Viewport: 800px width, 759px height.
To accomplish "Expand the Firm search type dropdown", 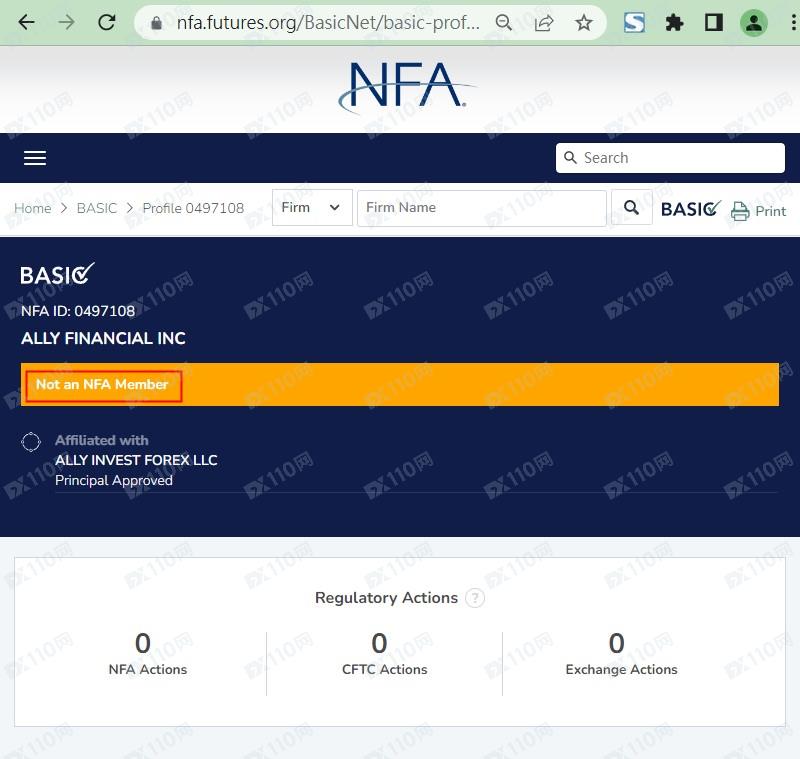I will pyautogui.click(x=311, y=208).
